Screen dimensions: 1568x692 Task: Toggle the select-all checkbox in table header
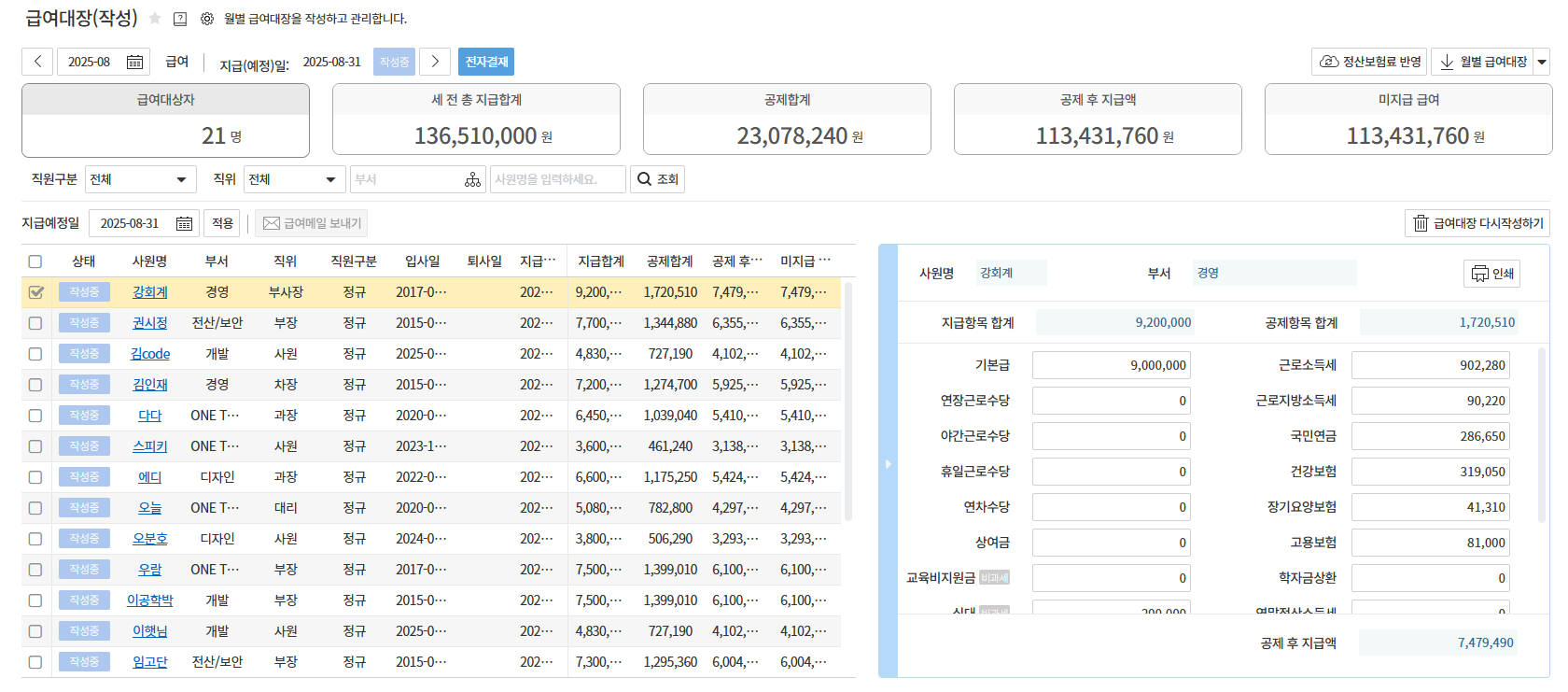[x=35, y=261]
